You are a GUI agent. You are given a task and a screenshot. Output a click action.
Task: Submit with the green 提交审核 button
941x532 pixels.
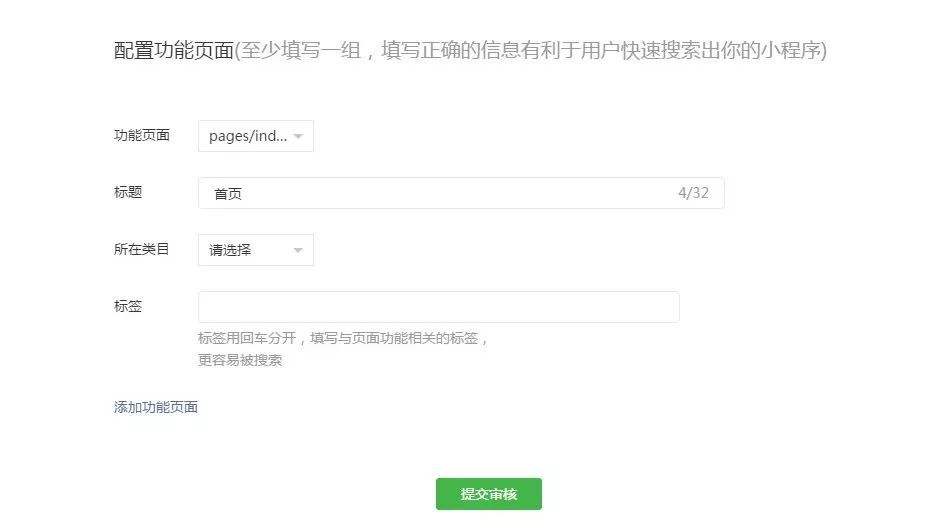click(x=489, y=494)
